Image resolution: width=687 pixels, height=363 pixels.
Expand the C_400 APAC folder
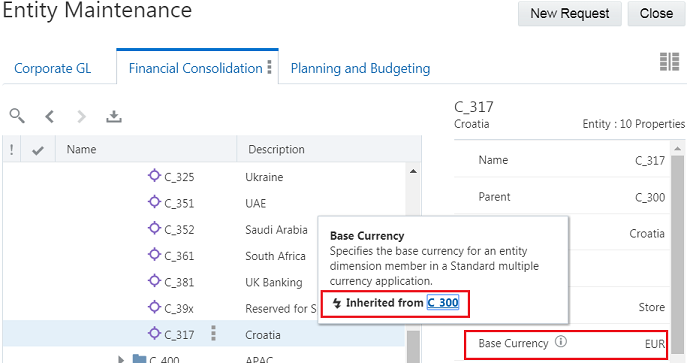tap(121, 359)
